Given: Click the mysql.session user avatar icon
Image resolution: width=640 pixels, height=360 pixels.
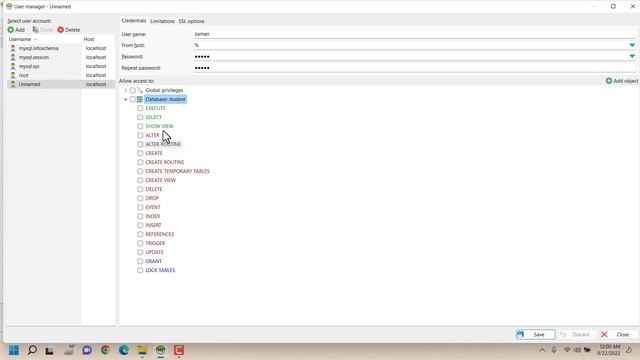Looking at the screenshot, I should [13, 57].
